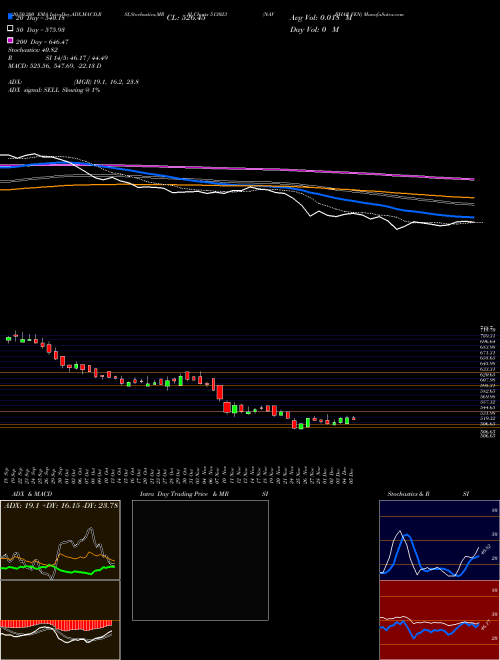The height and width of the screenshot is (660, 500).
Task: Click the '(MGR) 19.1, 16.2, 23.8' ADX values
Action: pyautogui.click(x=106, y=82)
